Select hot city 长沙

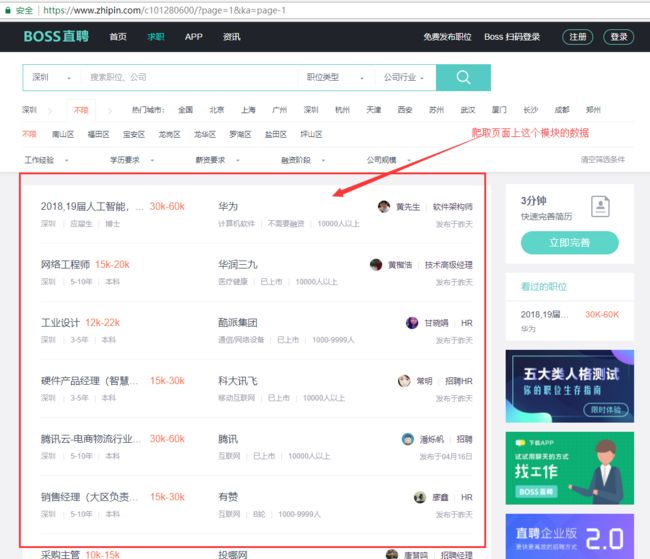coord(531,110)
